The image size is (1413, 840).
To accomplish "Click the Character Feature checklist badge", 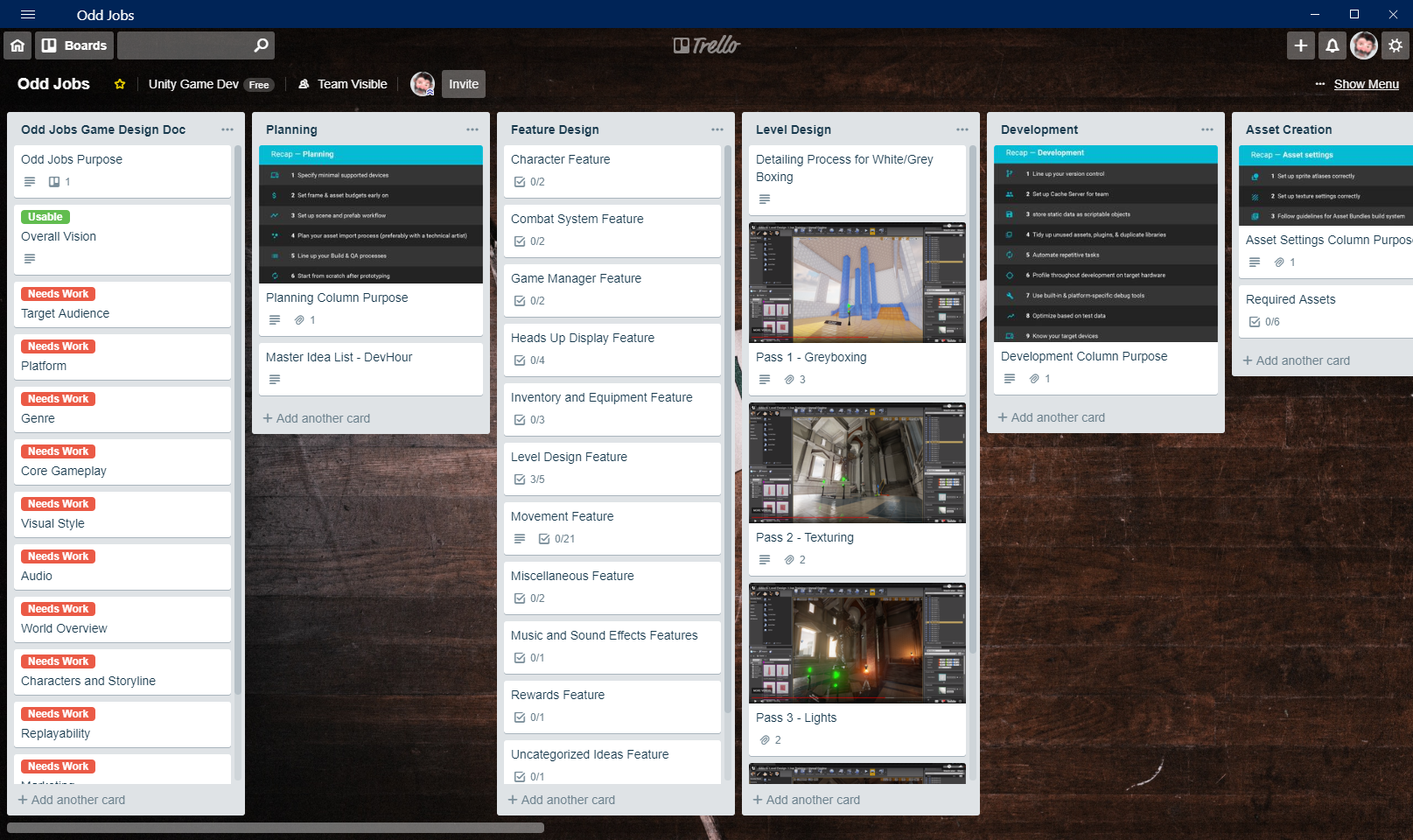I will 529,182.
